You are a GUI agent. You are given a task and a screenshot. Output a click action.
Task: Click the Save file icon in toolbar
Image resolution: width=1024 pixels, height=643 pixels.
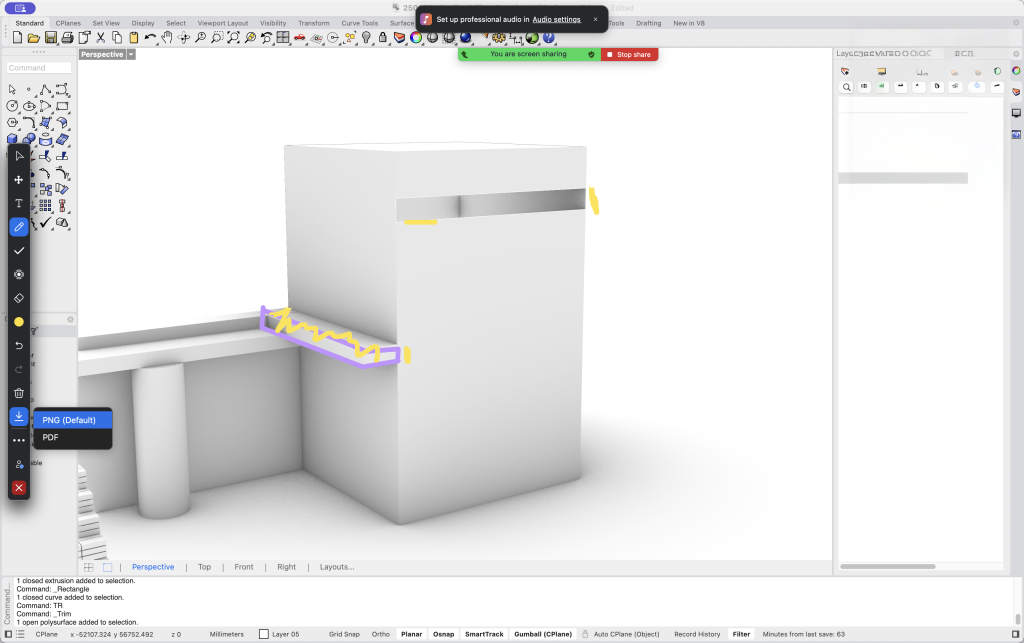pyautogui.click(x=49, y=38)
